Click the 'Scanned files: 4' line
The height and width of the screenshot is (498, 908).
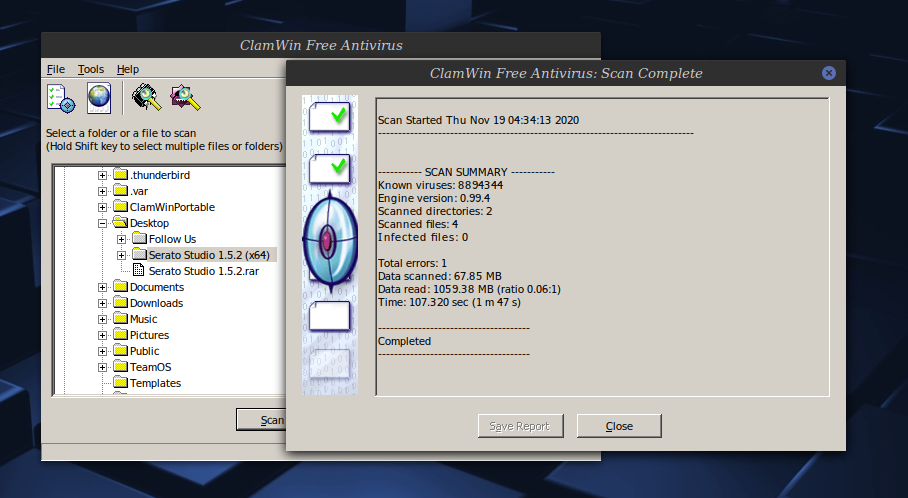coord(418,224)
